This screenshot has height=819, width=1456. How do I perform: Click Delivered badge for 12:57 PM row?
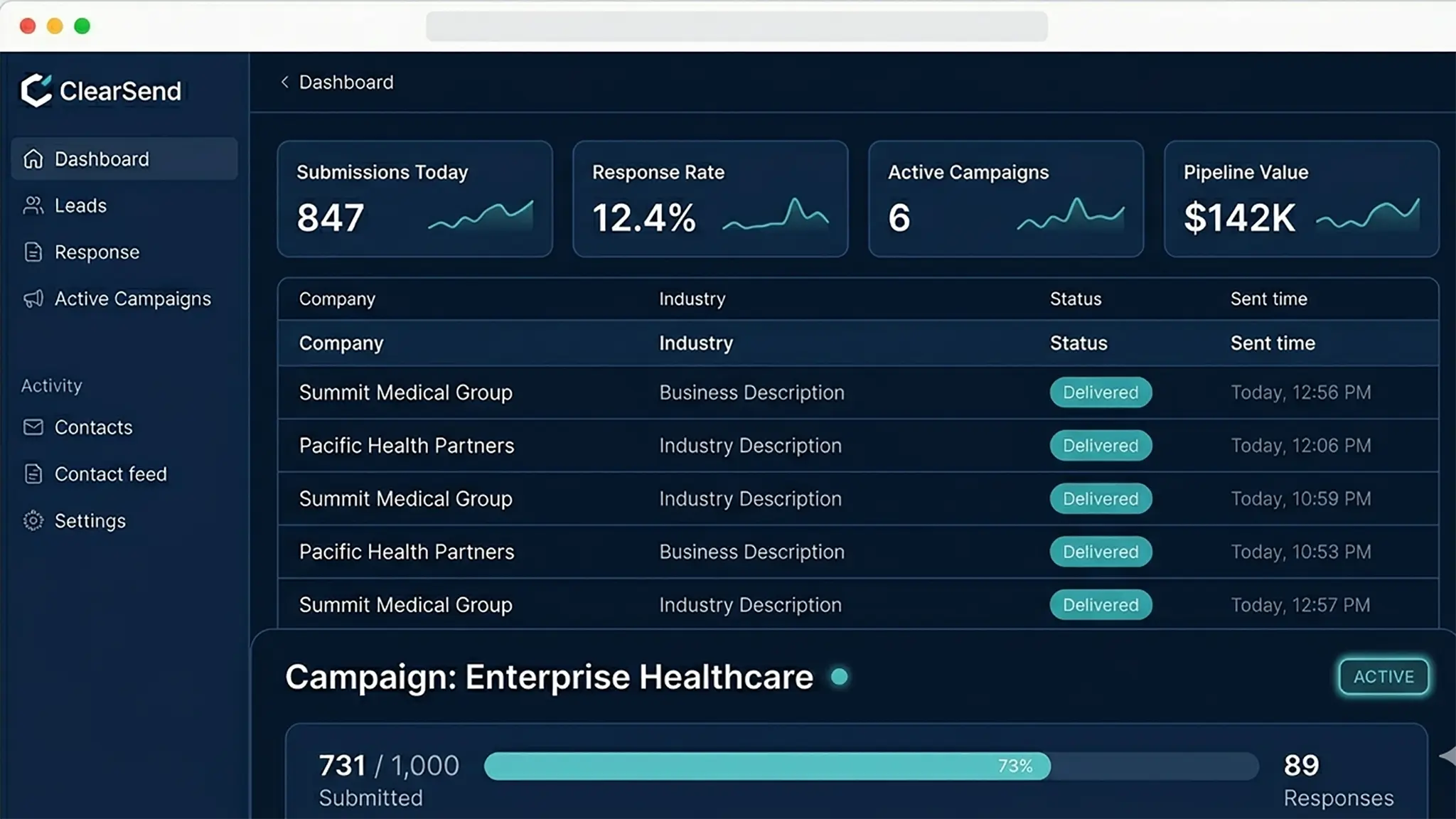[1101, 604]
